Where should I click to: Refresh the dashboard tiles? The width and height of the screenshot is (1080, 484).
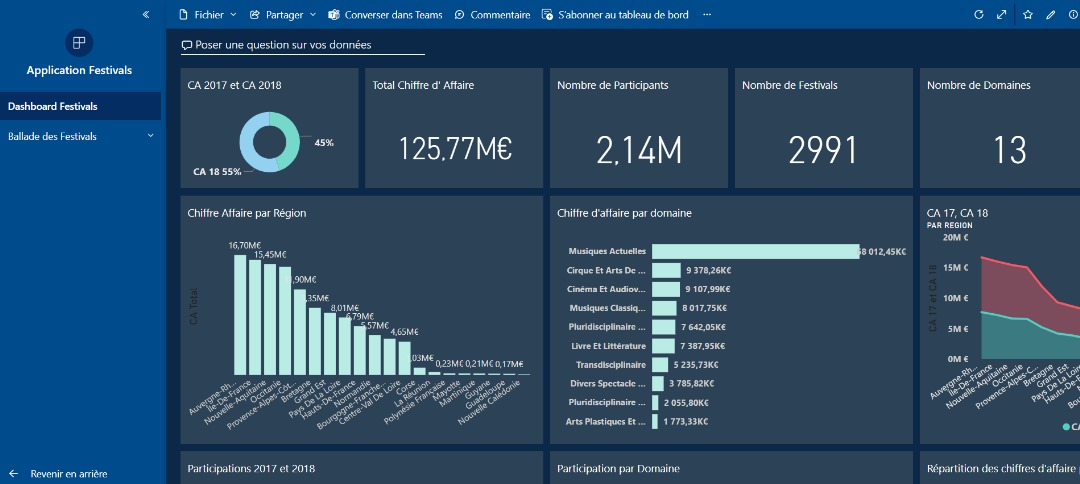coord(979,15)
